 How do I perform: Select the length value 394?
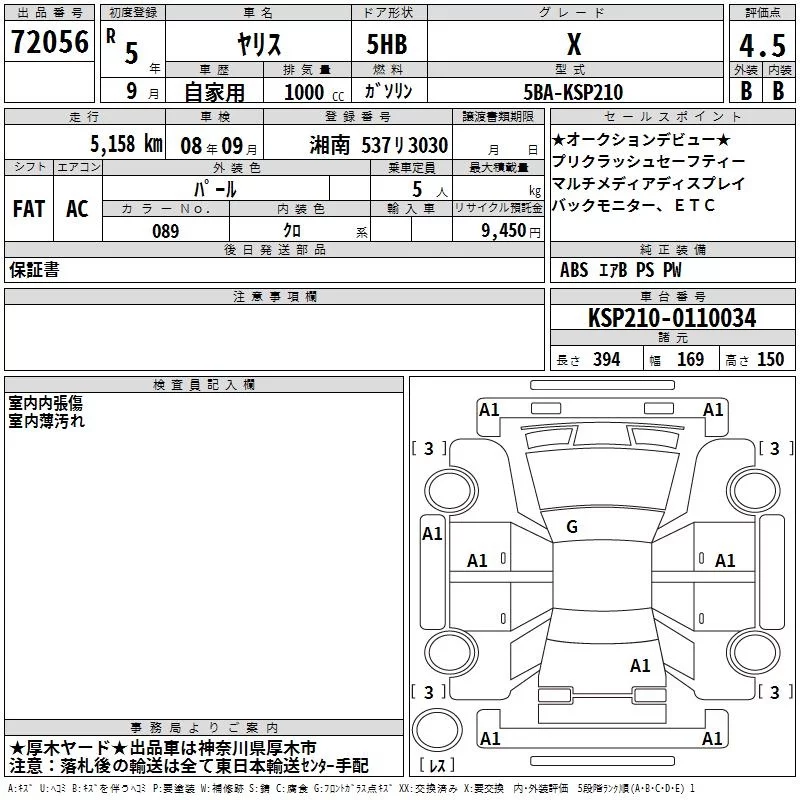click(x=607, y=359)
